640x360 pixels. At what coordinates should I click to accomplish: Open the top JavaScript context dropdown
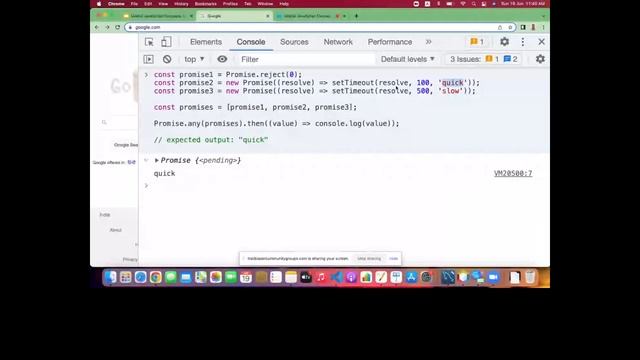coord(194,59)
